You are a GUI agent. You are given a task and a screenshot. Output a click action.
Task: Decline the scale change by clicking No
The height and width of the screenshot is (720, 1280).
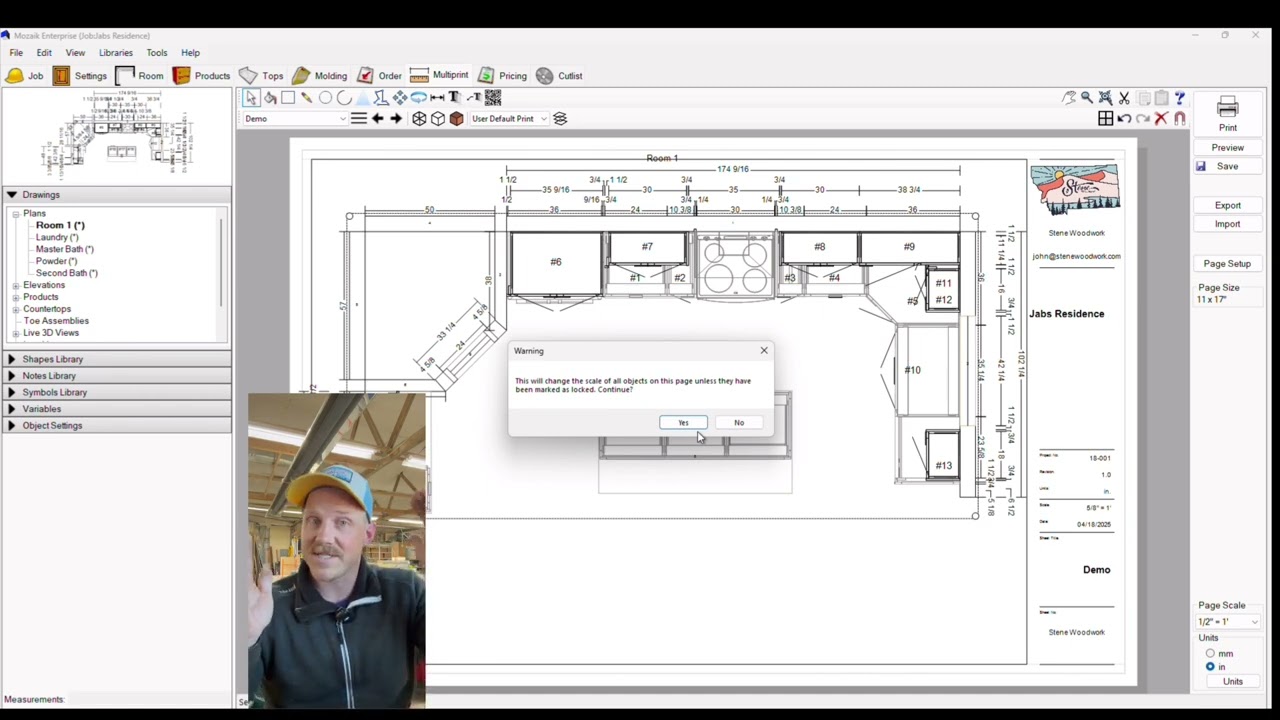[x=739, y=423]
